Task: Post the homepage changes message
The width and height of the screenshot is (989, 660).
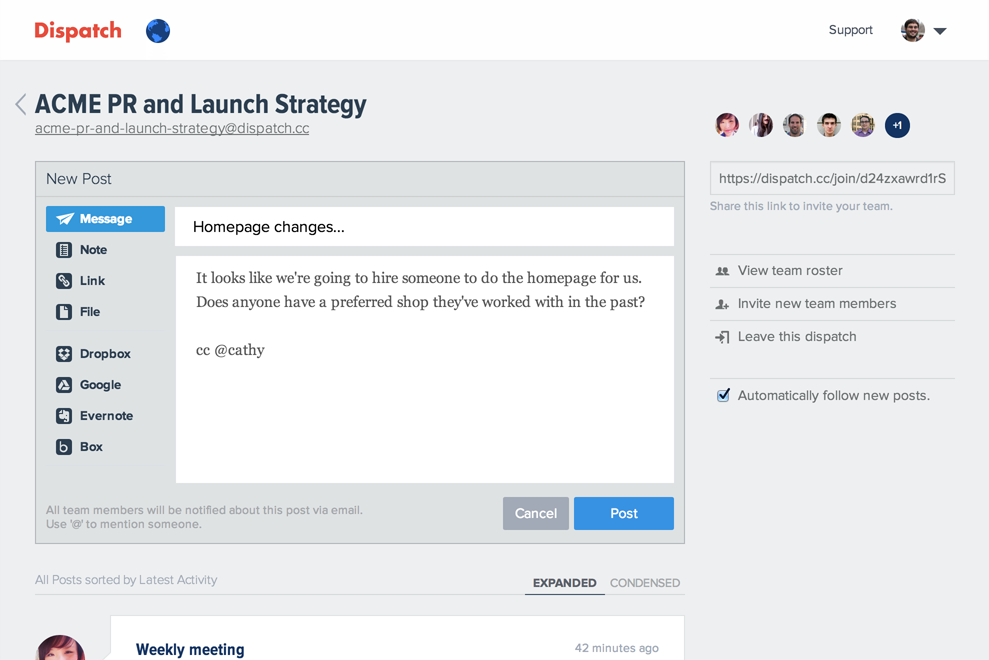Action: (x=623, y=513)
